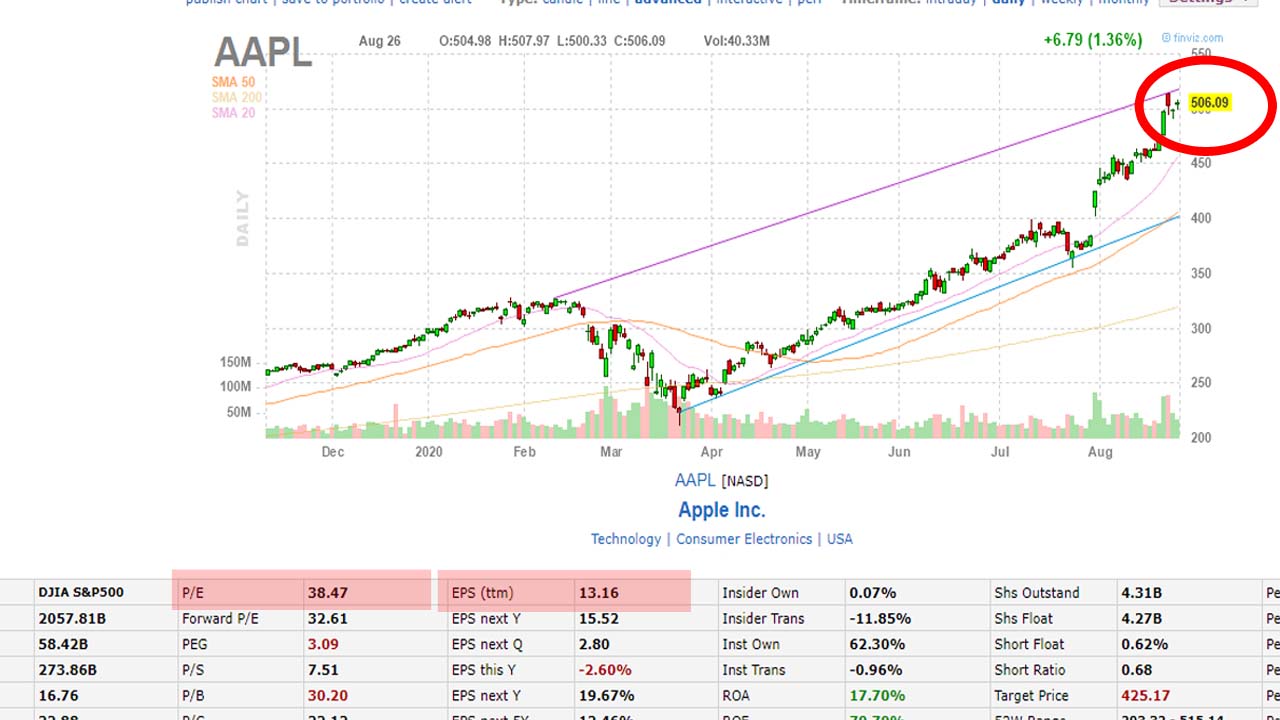The image size is (1280, 720).
Task: Click the +6.79 (1.36%) change value
Action: 1092,40
